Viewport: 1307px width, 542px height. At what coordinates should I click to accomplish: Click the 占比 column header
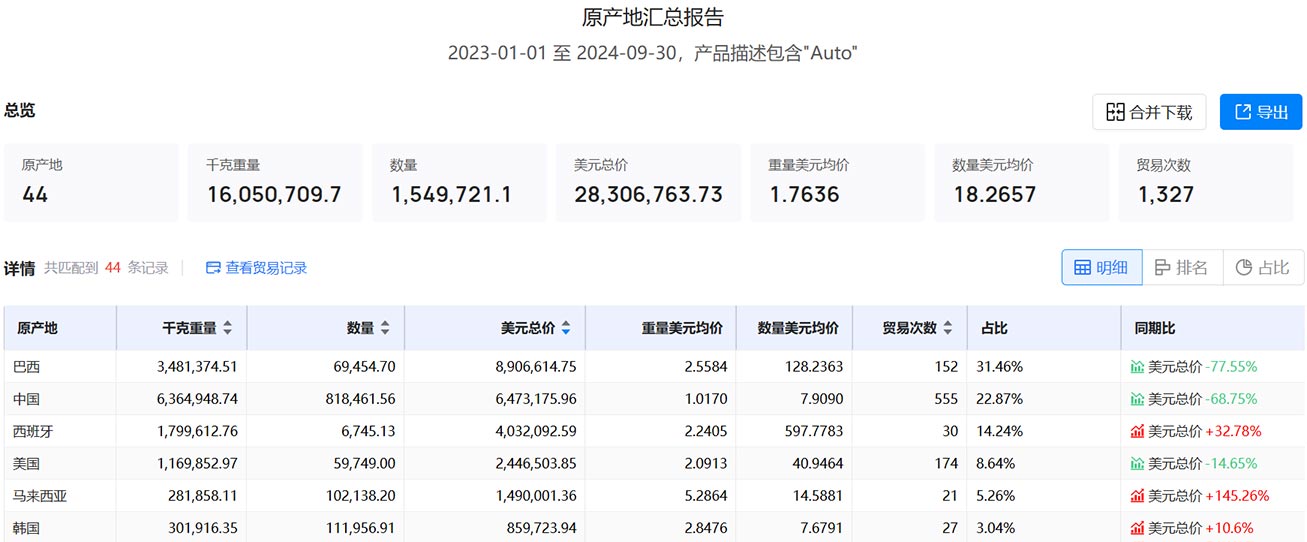point(1044,328)
